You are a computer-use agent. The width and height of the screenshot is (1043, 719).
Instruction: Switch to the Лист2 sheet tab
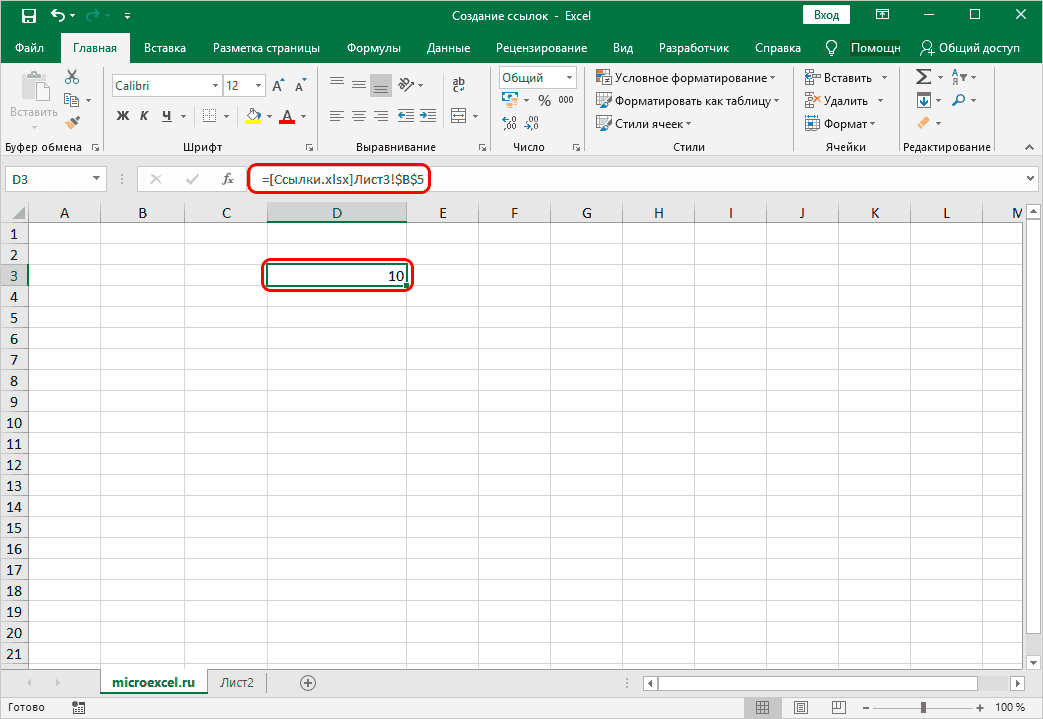[237, 683]
